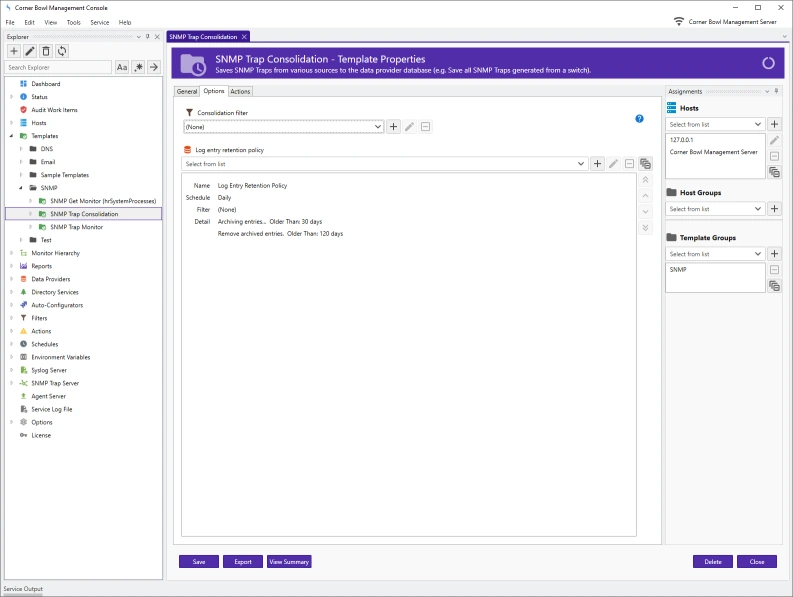Click the Explorer edit pencil icon
Viewport: 793px width, 597px height.
pos(30,51)
